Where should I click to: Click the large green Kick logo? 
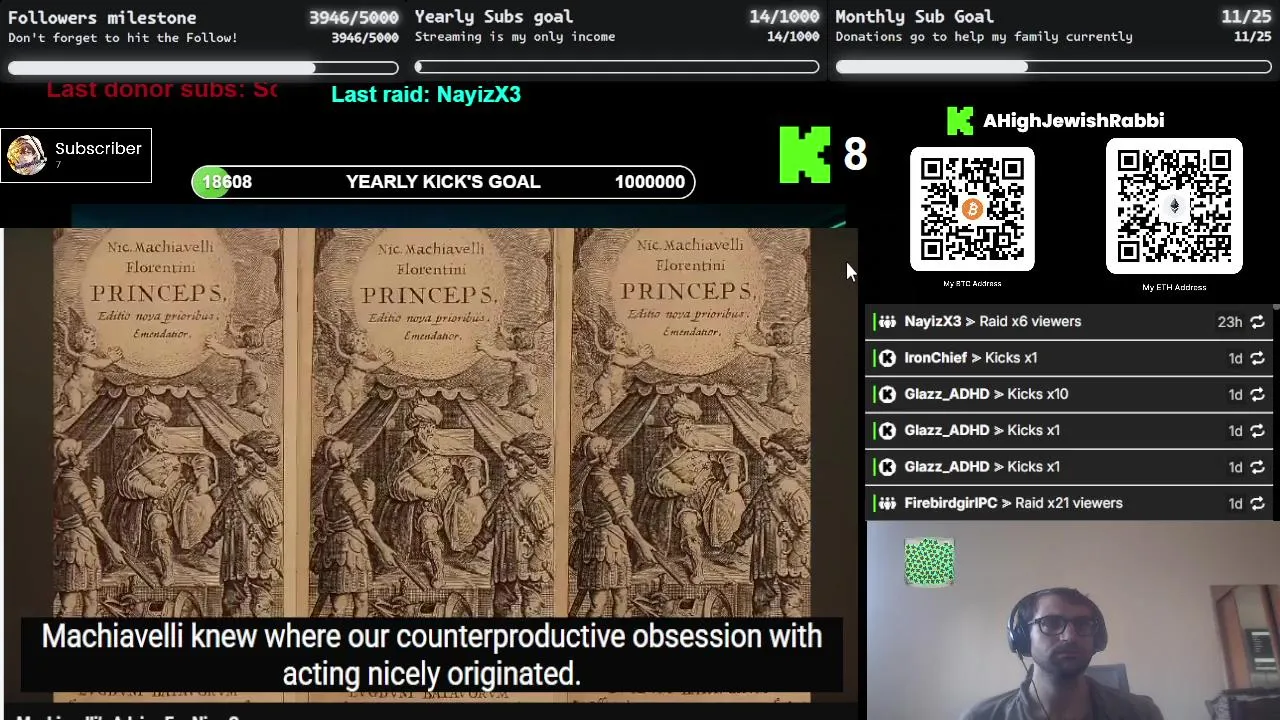[x=805, y=155]
